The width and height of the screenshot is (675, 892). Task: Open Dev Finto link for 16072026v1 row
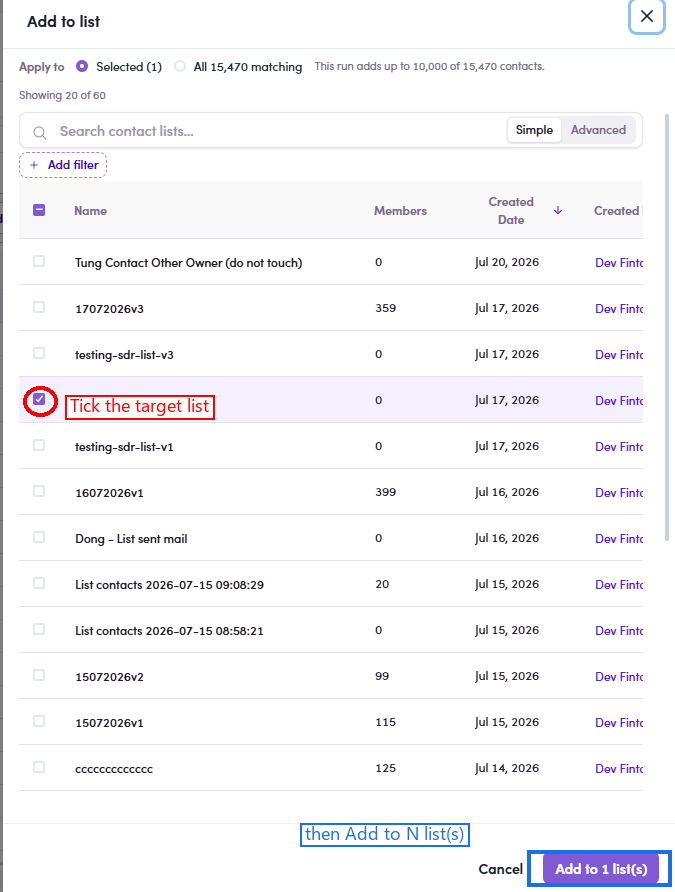pyautogui.click(x=619, y=493)
